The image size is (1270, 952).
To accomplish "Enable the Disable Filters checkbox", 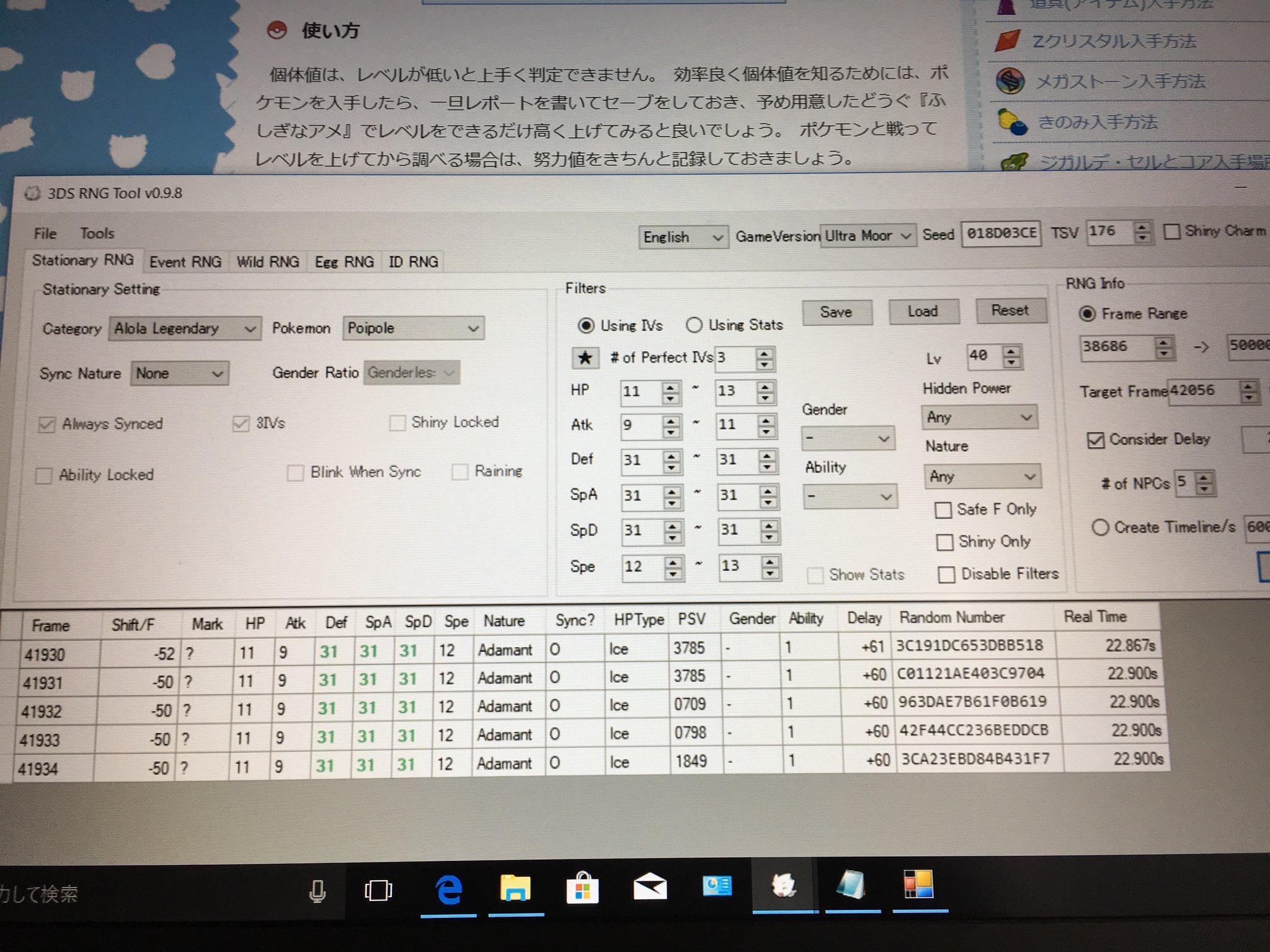I will [946, 575].
